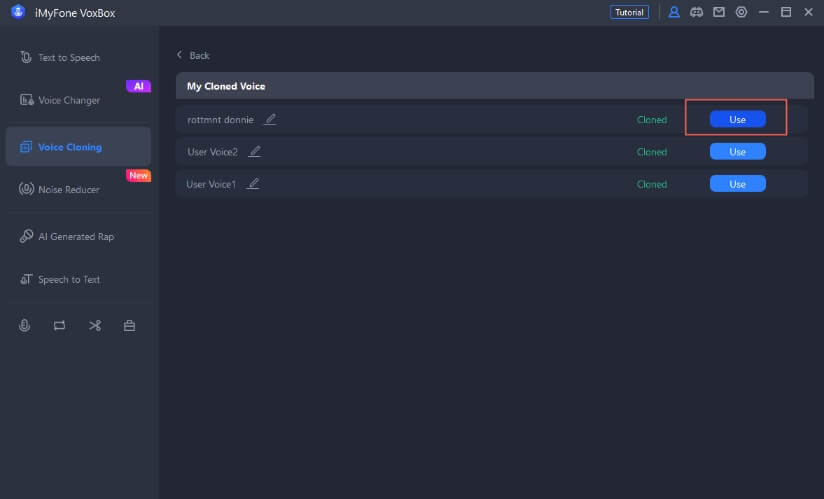824x499 pixels.
Task: Close the VoxBox window
Action: tap(808, 12)
